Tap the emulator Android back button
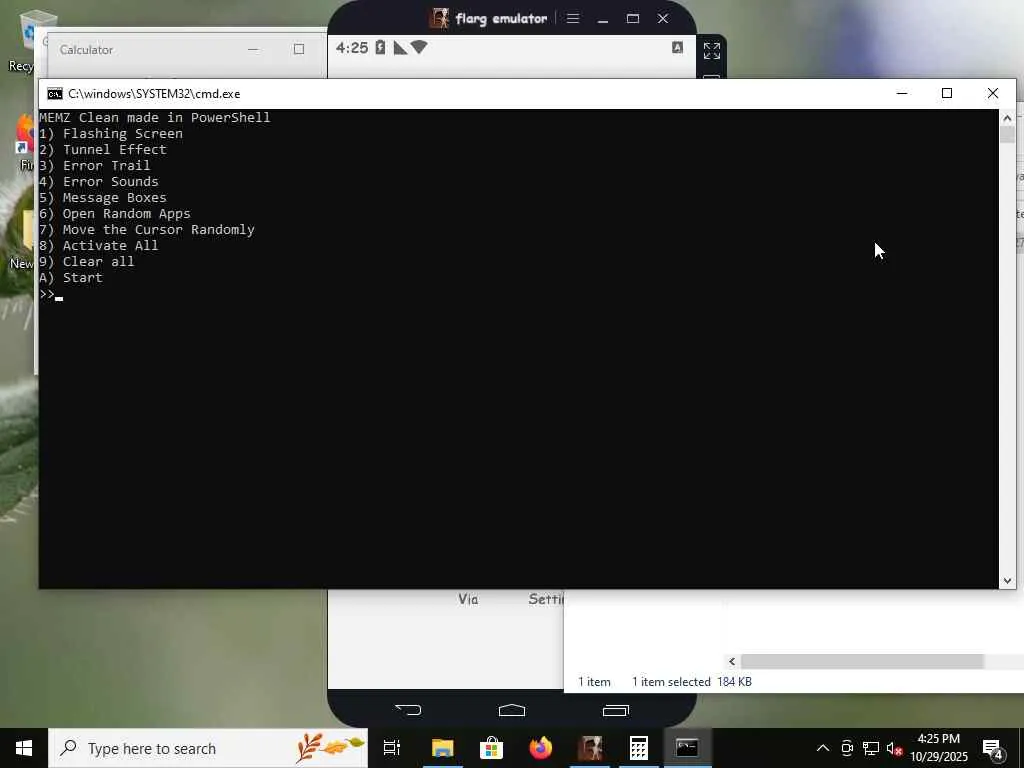 (409, 709)
